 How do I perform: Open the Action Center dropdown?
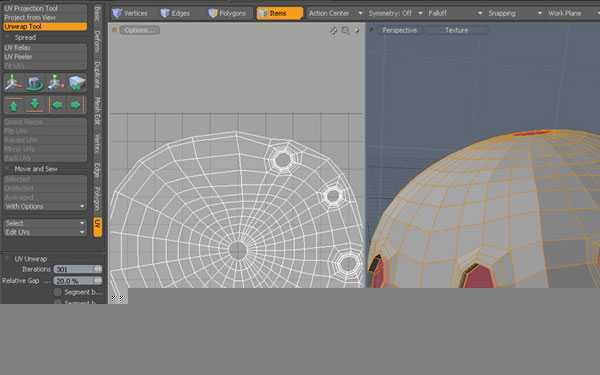335,13
